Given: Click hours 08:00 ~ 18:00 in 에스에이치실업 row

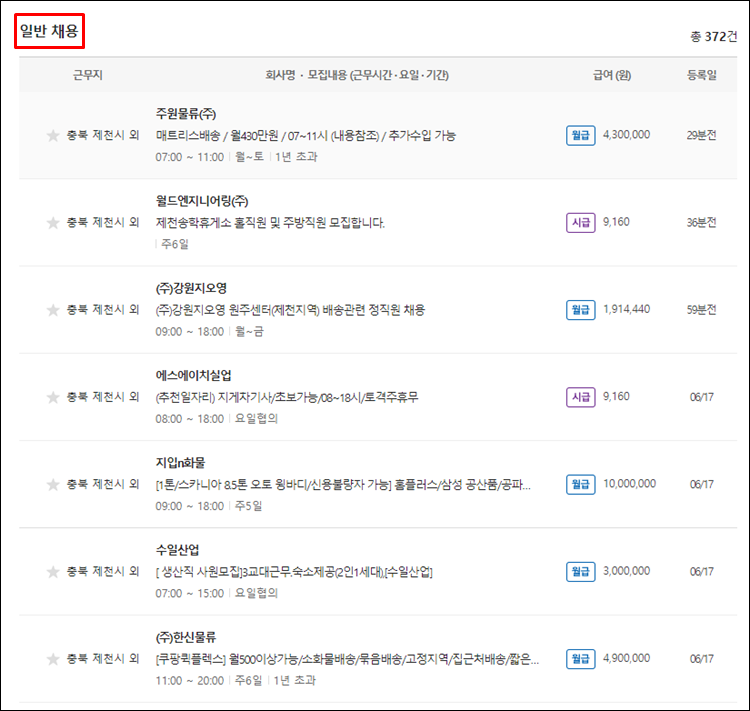Looking at the screenshot, I should pyautogui.click(x=189, y=419).
